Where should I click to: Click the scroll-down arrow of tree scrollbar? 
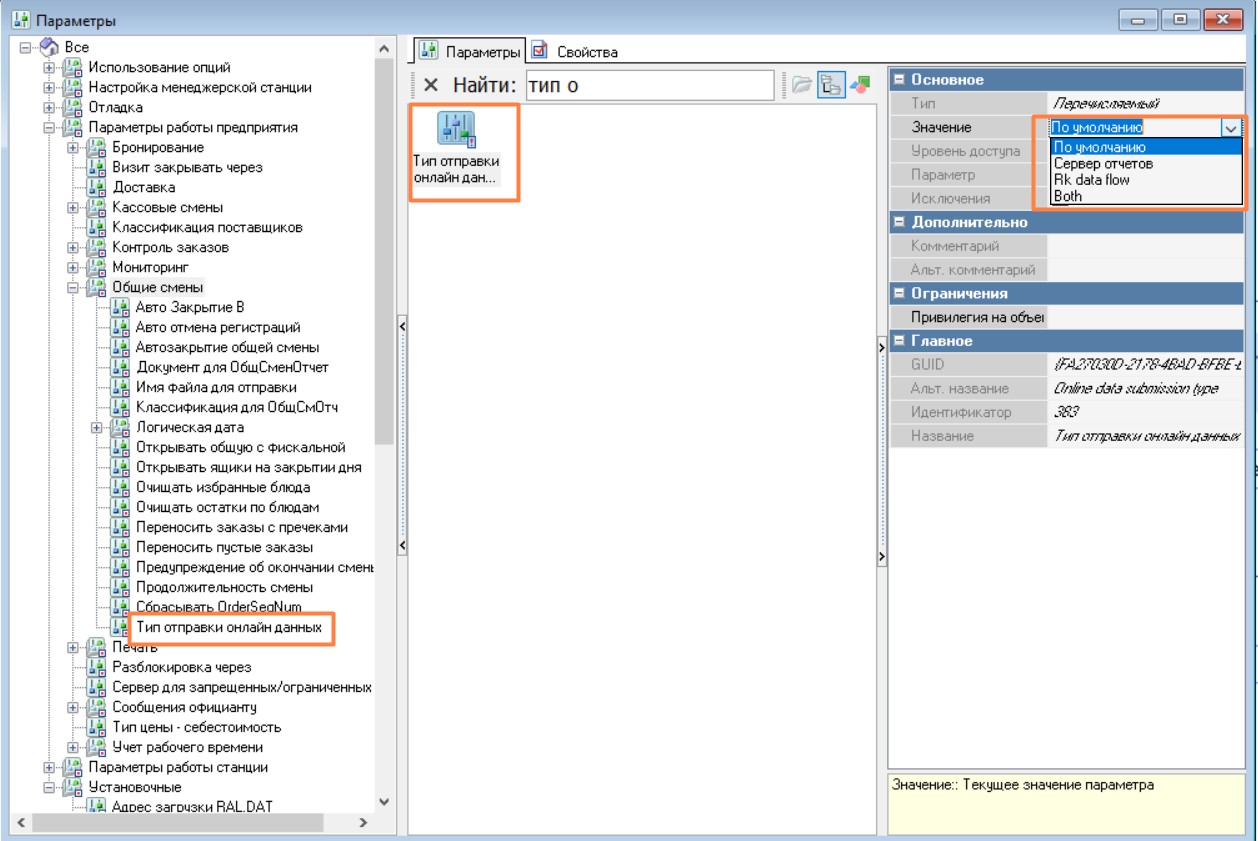[x=385, y=802]
